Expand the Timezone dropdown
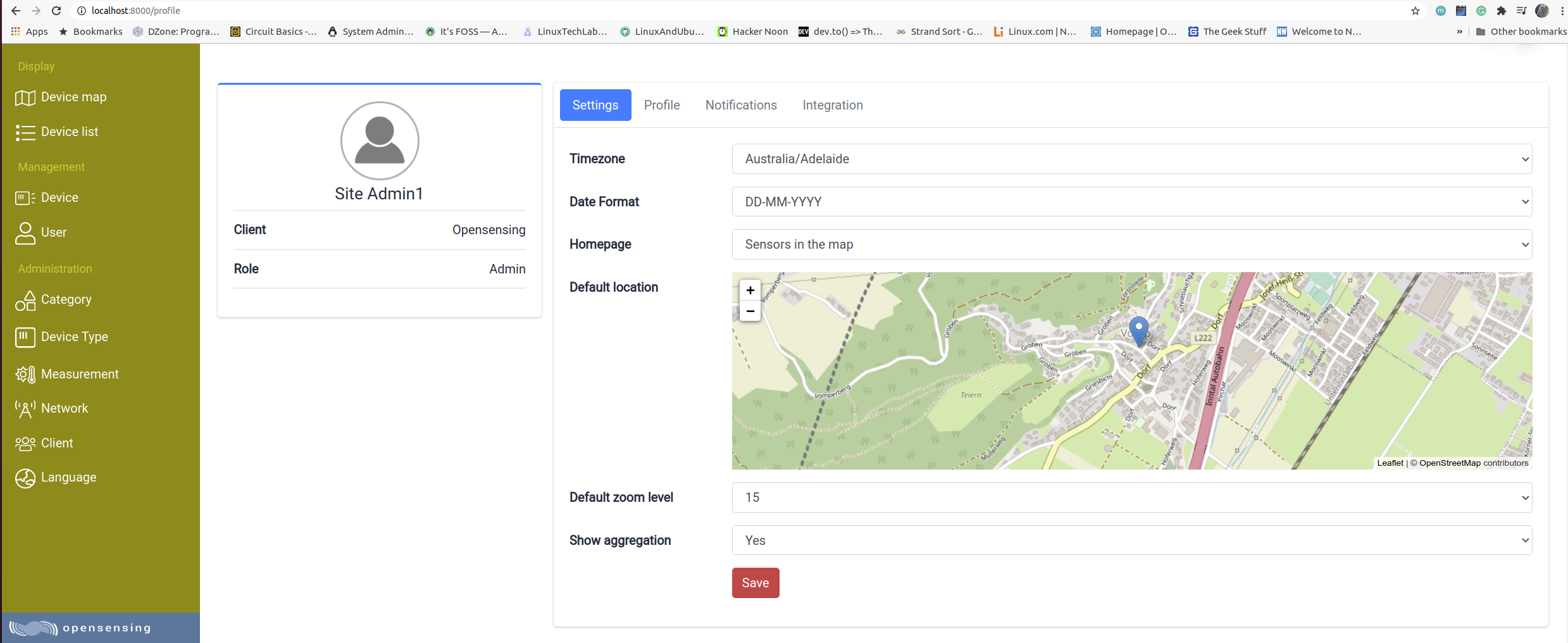 click(1131, 159)
